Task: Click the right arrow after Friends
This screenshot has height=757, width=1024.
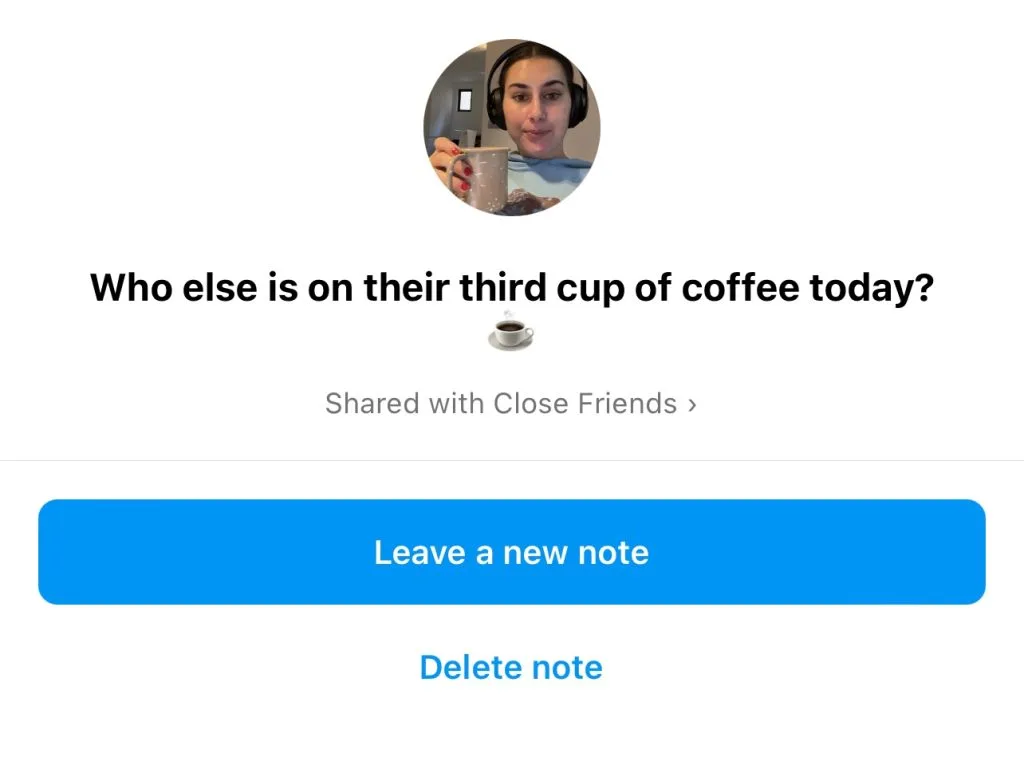Action: [x=692, y=405]
